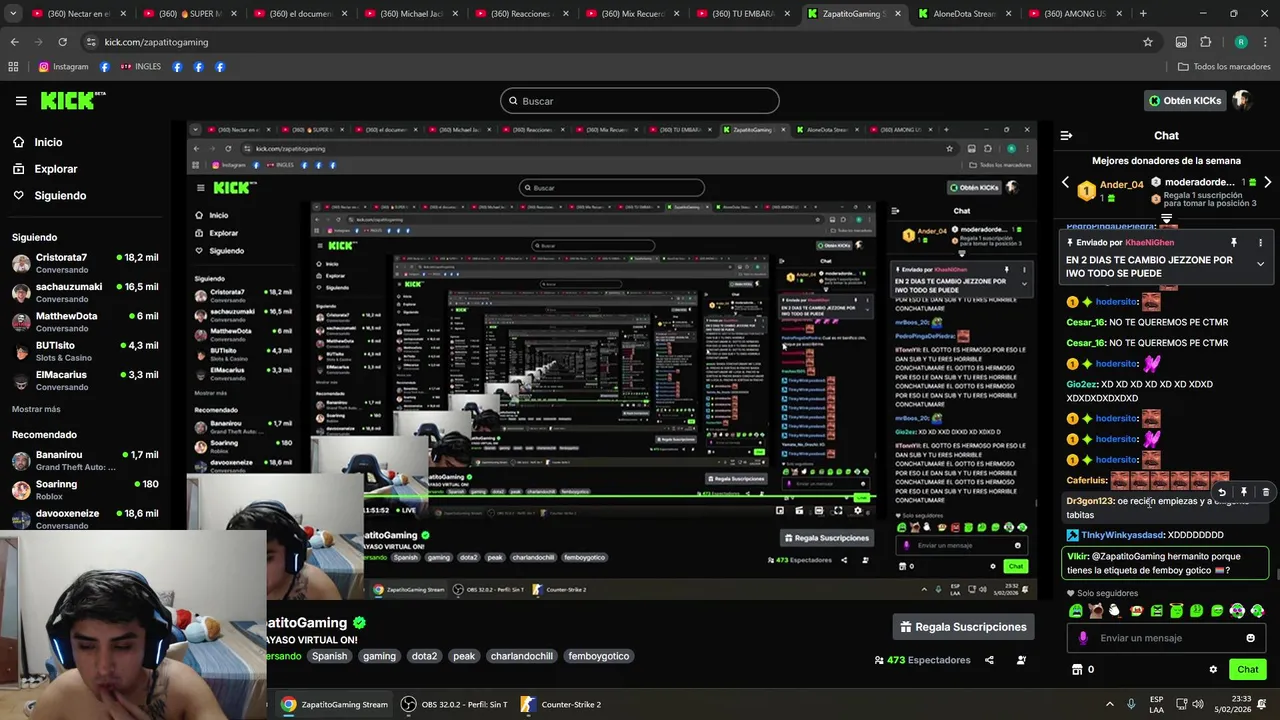Insert the first green crying emote
Screen dimensions: 1280x720
point(1076,611)
